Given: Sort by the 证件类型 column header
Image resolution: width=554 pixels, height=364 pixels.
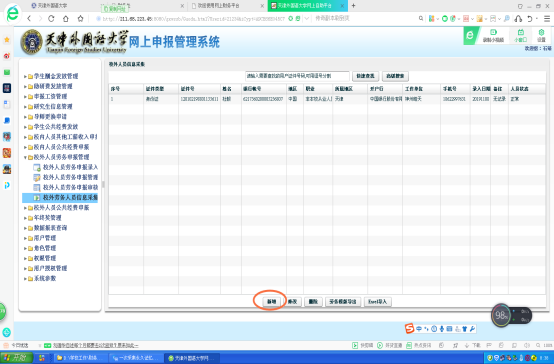Looking at the screenshot, I should pyautogui.click(x=161, y=89).
